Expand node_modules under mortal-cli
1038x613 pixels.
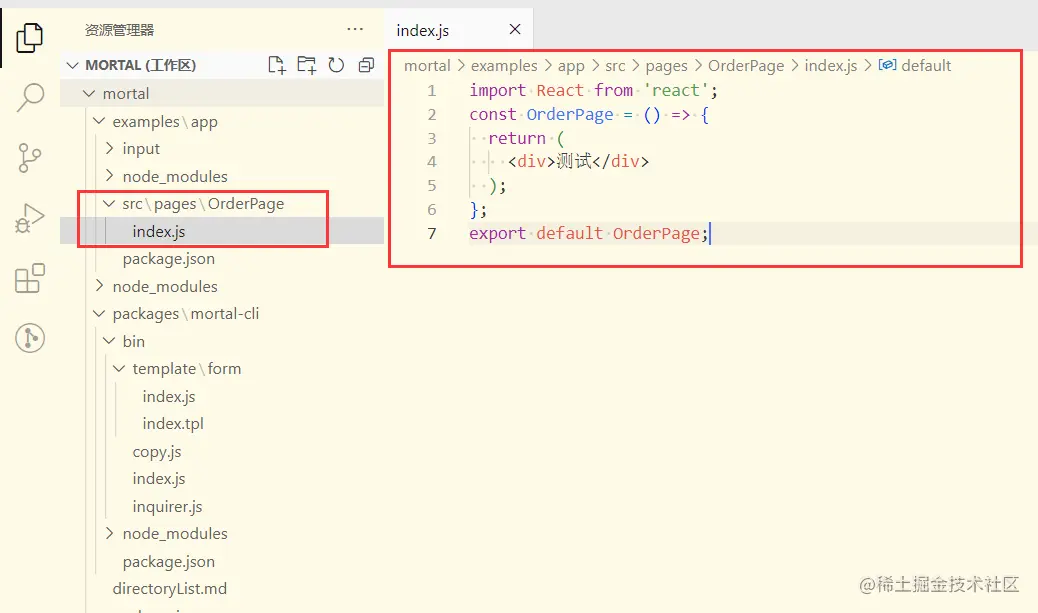[x=109, y=534]
